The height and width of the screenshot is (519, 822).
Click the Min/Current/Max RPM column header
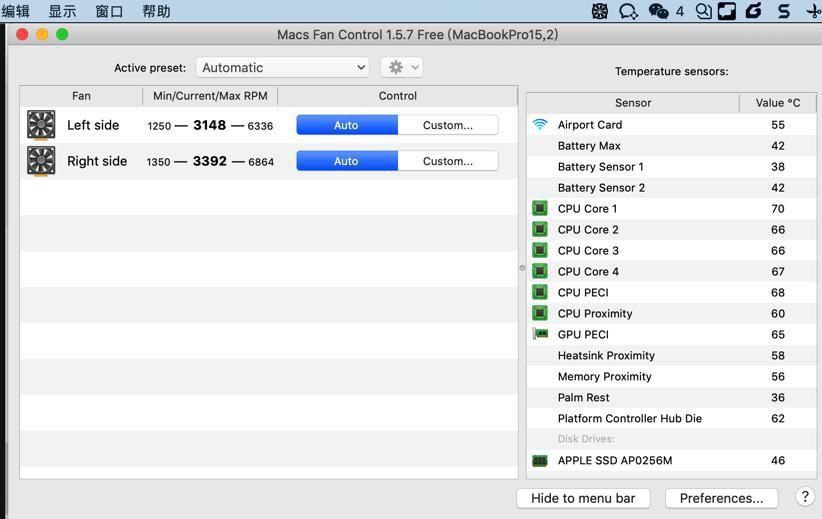pyautogui.click(x=210, y=96)
